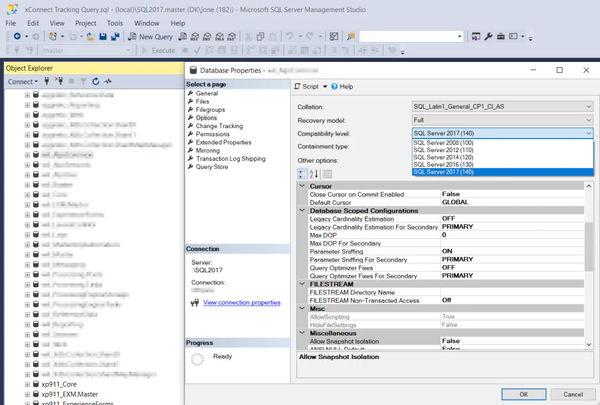600x405 pixels.
Task: Click the Undo arrow icon
Action: 289,36
